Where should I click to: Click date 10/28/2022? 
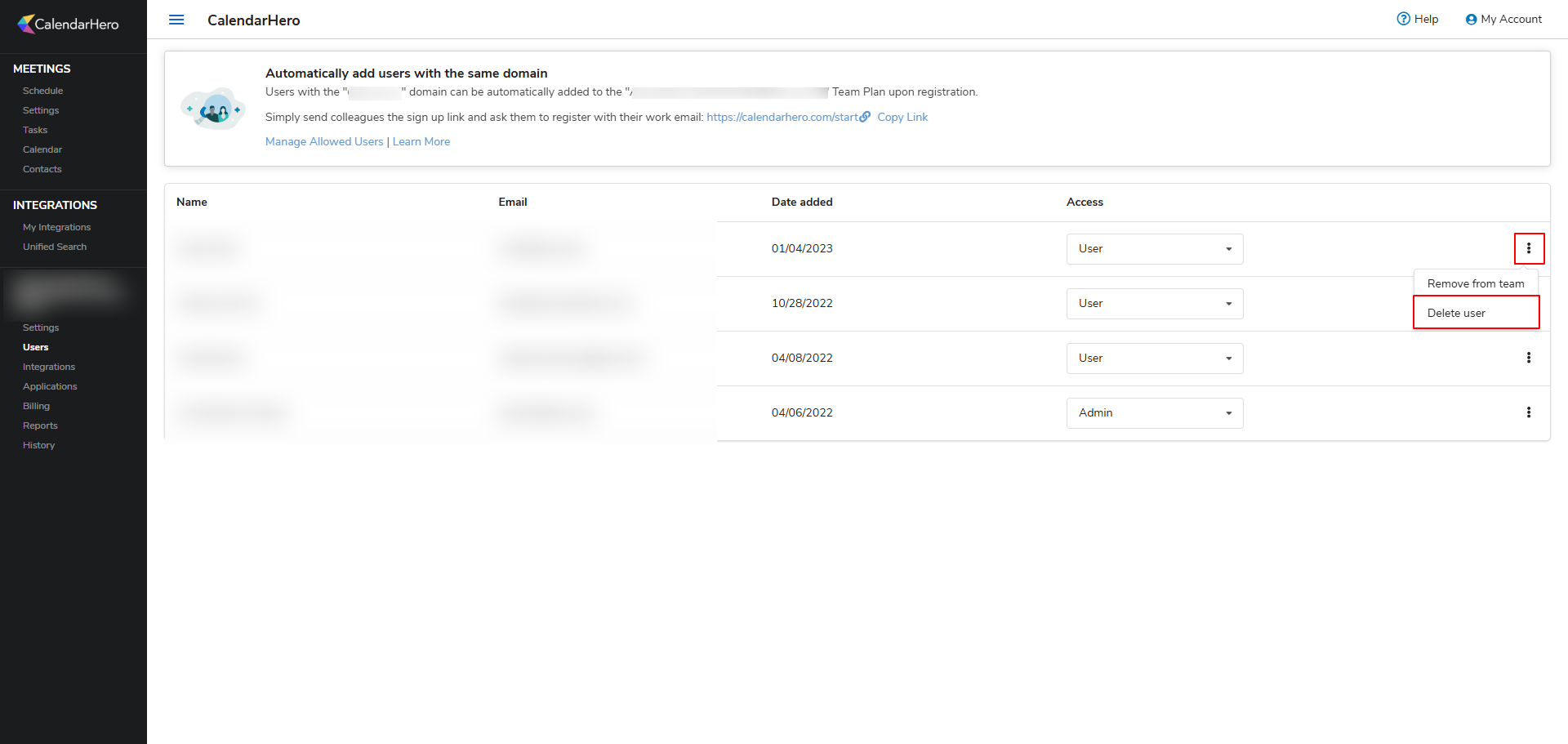802,303
